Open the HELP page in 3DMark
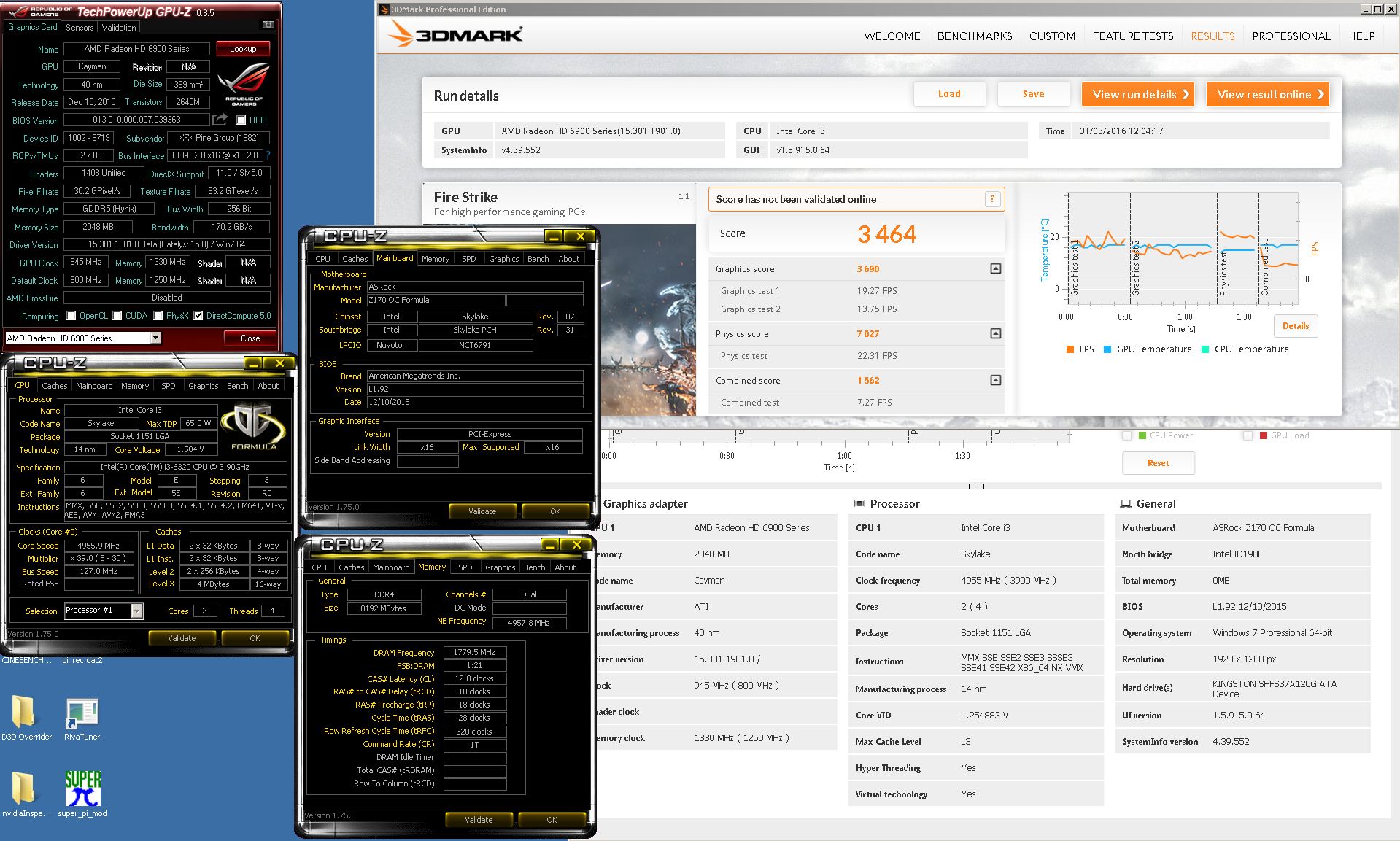Screen dimensions: 1400x841 tap(1361, 36)
